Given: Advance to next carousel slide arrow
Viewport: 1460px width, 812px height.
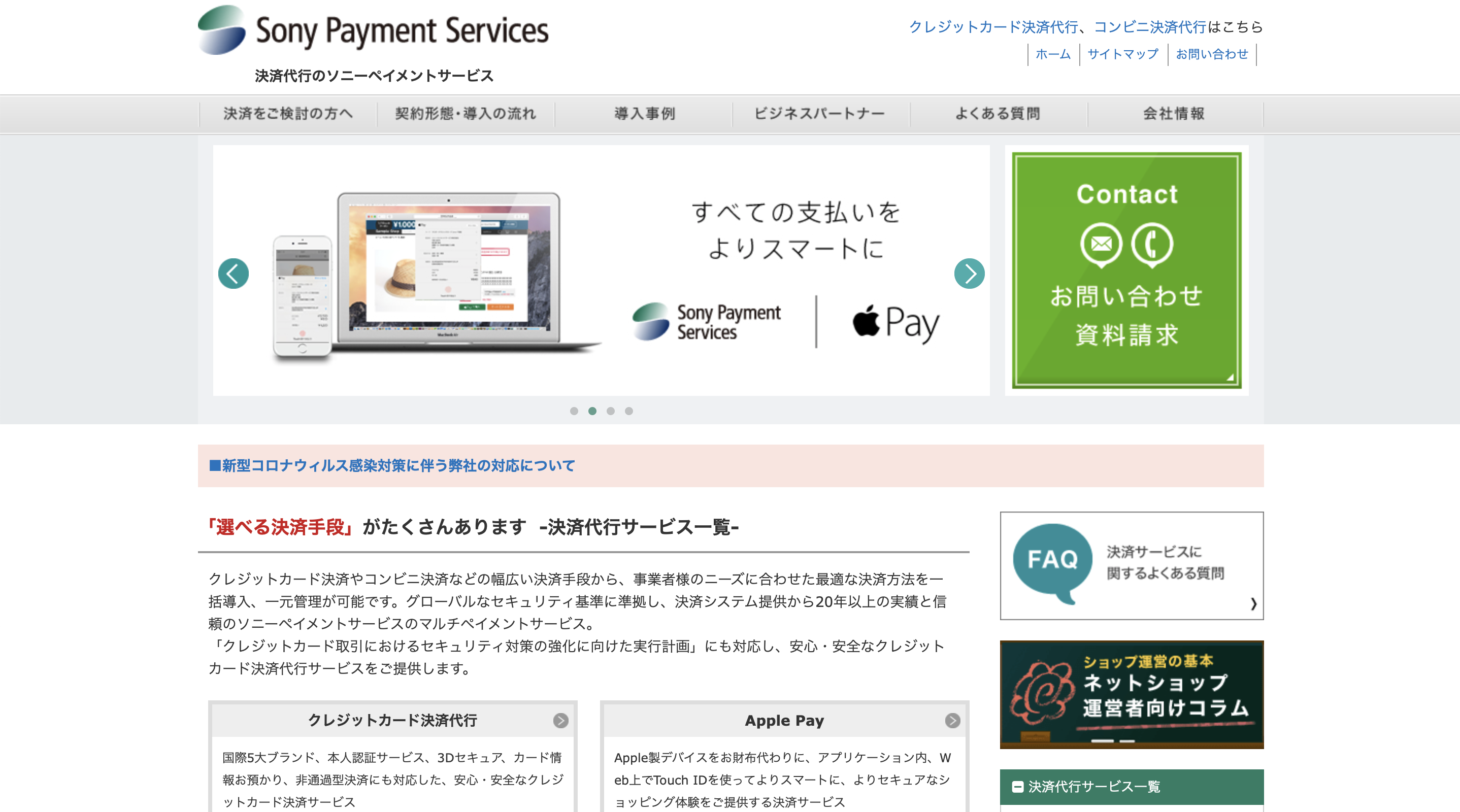Looking at the screenshot, I should pos(969,274).
